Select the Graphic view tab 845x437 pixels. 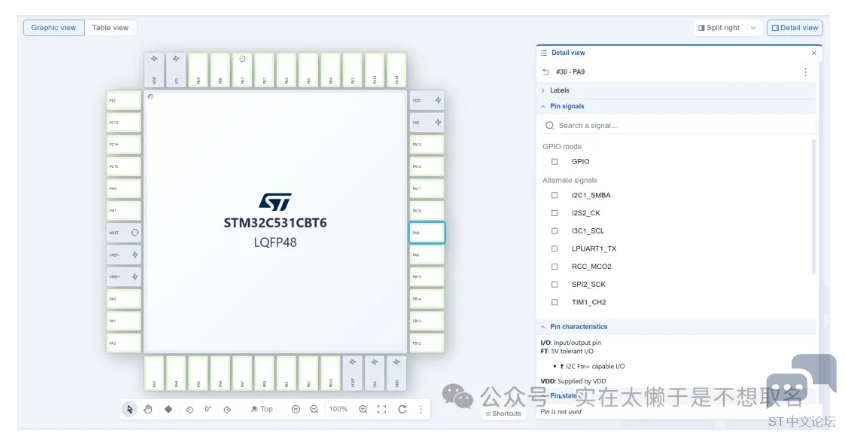[x=53, y=28]
